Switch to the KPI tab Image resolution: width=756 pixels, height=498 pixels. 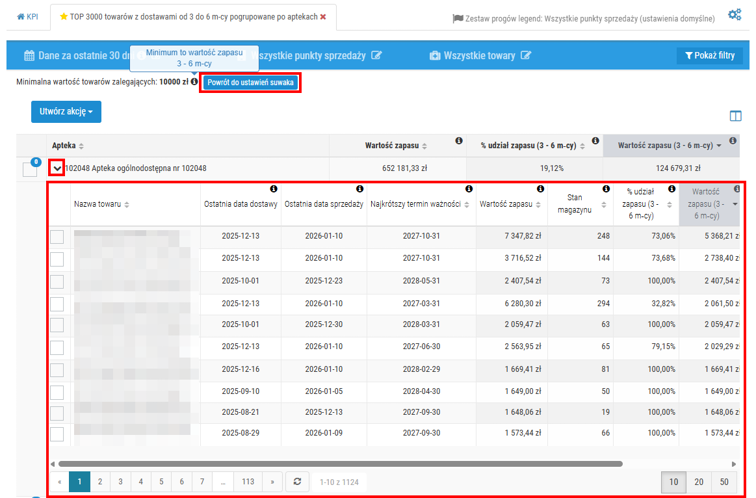[26, 17]
